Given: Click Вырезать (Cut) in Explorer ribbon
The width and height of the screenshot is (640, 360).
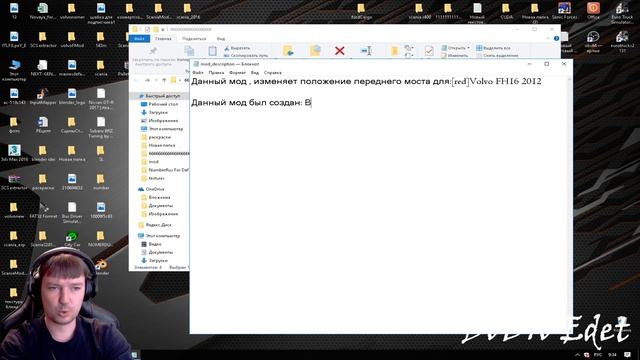Looking at the screenshot, I should point(237,48).
